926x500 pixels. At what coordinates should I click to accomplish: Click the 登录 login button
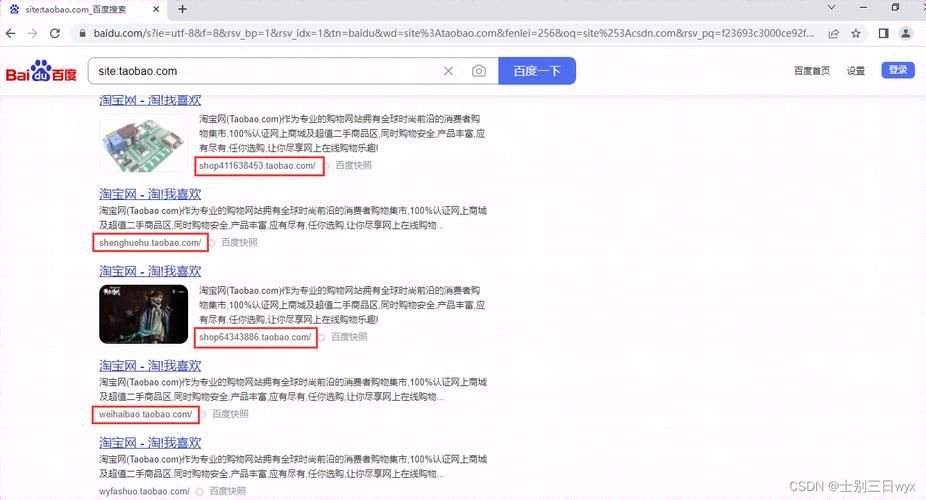point(897,70)
